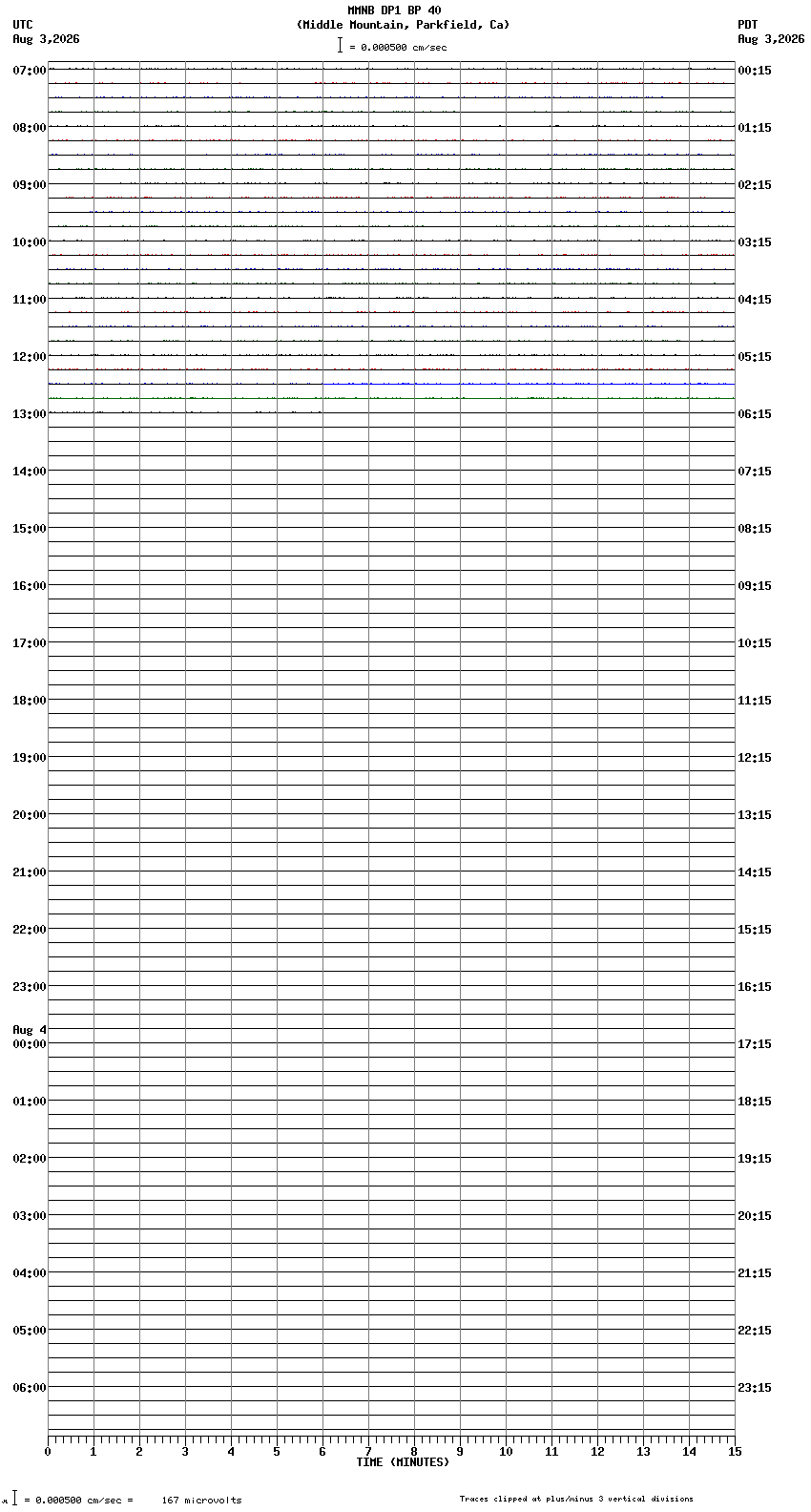Click the title "MMNB DP1 BP 40"

coord(394,10)
